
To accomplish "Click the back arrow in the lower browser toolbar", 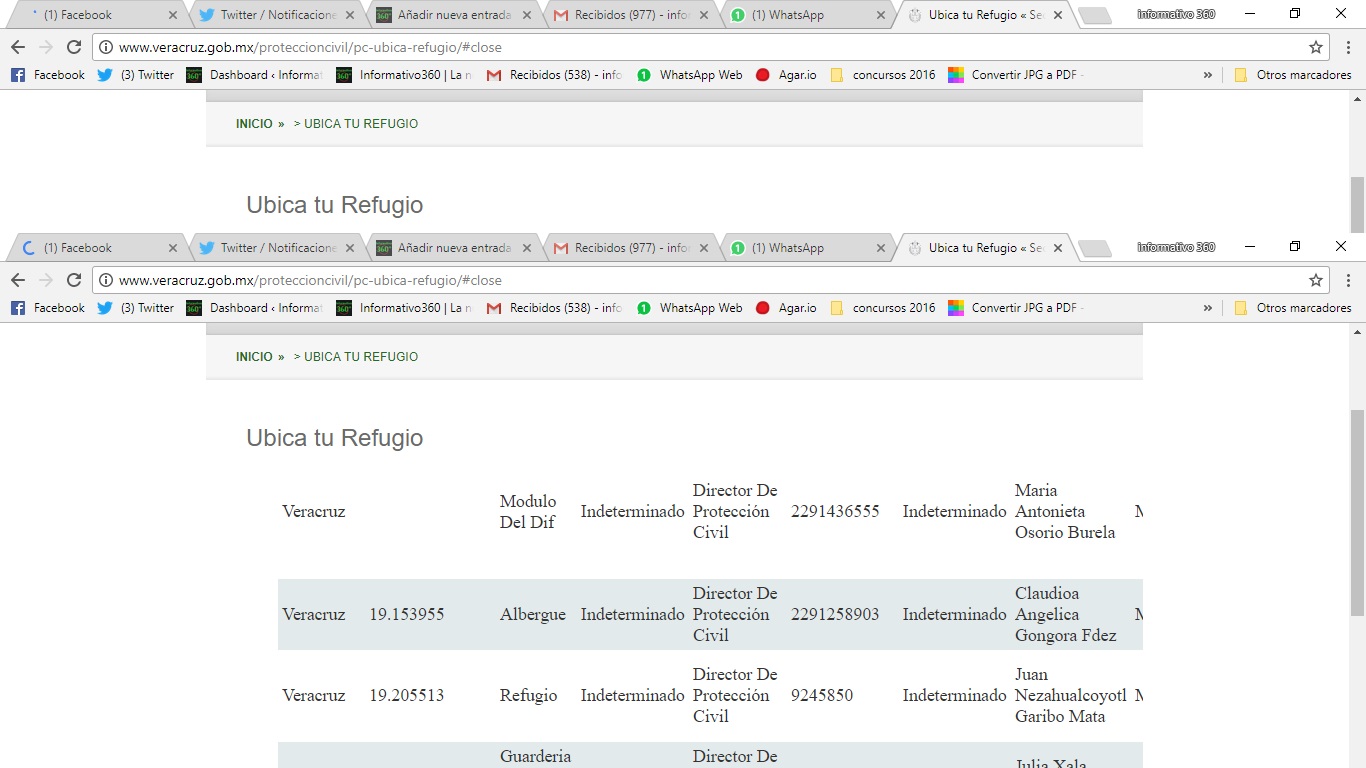I will (18, 281).
